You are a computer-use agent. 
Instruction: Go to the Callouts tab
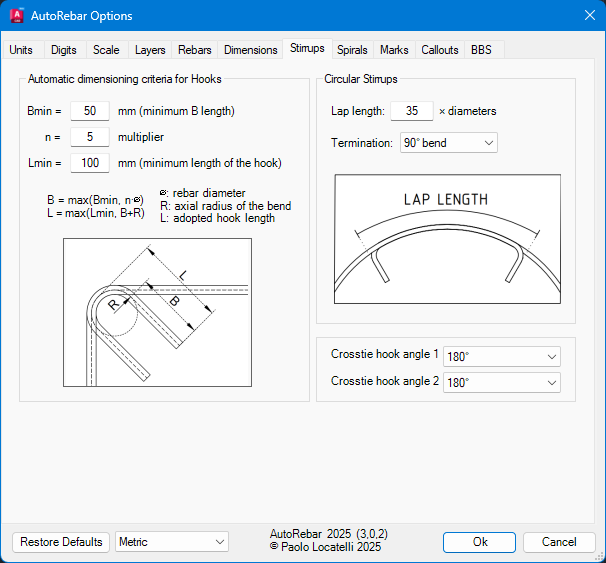click(439, 50)
